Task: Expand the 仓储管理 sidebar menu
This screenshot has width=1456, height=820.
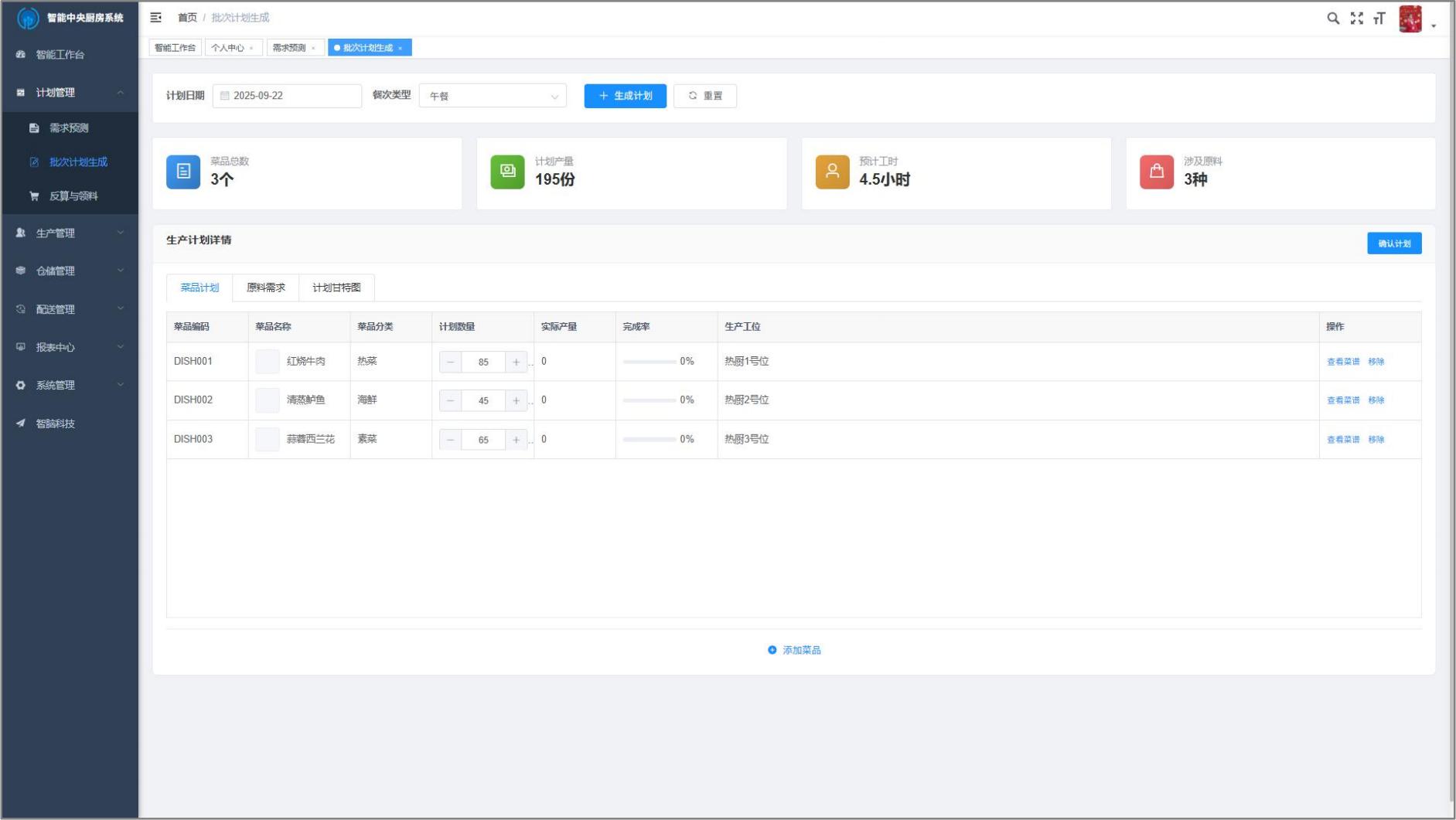Action: click(70, 270)
